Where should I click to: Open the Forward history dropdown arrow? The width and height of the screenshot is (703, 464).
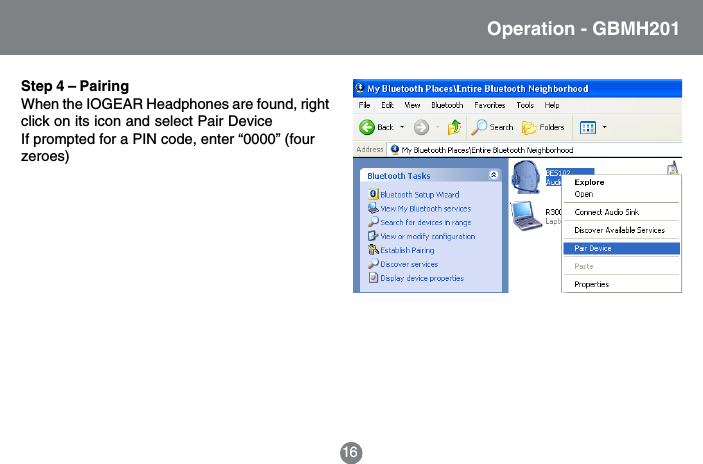click(437, 127)
